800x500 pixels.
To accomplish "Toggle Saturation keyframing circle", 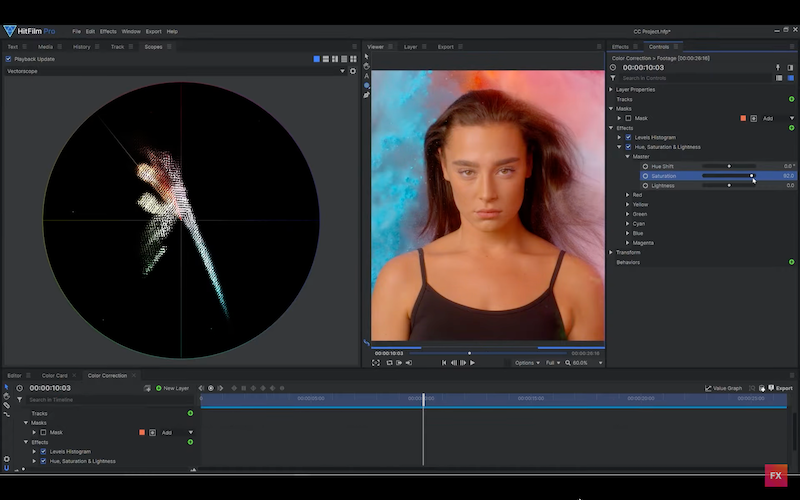I will pyautogui.click(x=645, y=176).
